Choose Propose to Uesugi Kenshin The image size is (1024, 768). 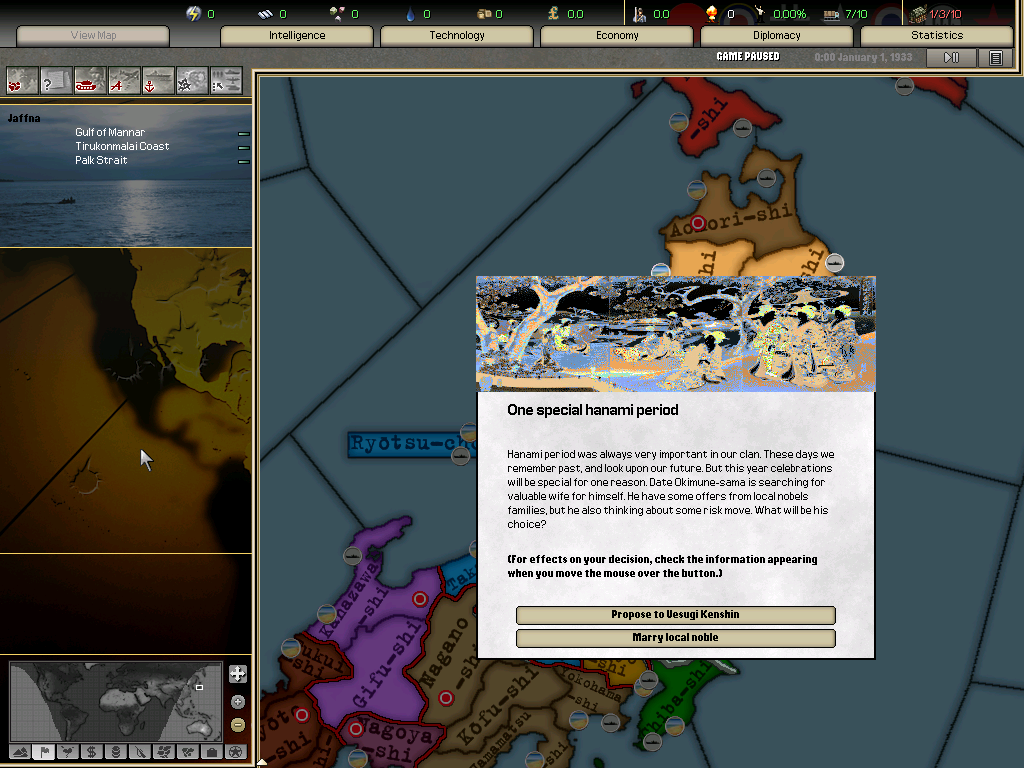675,615
